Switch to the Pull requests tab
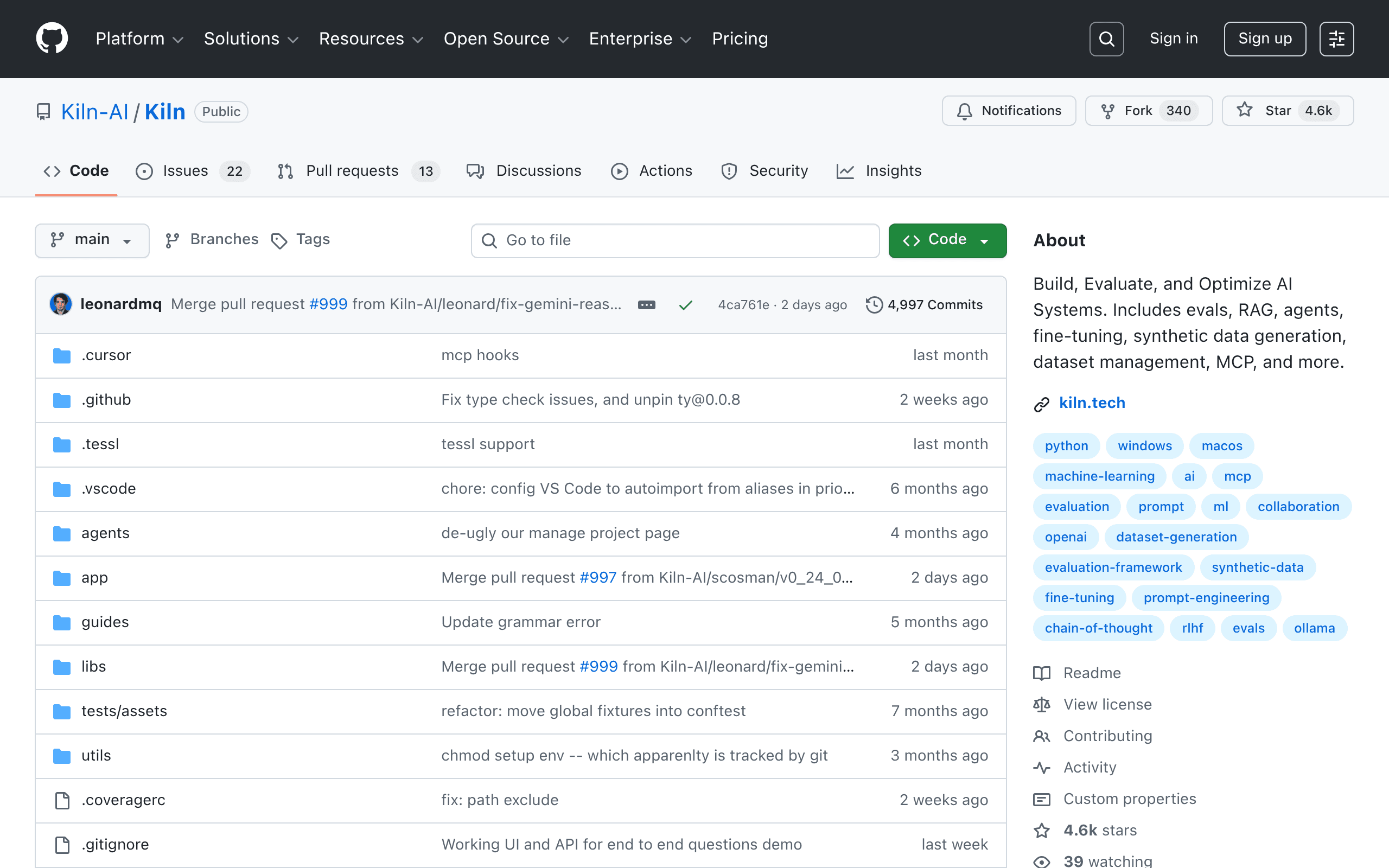The height and width of the screenshot is (868, 1389). pyautogui.click(x=359, y=171)
